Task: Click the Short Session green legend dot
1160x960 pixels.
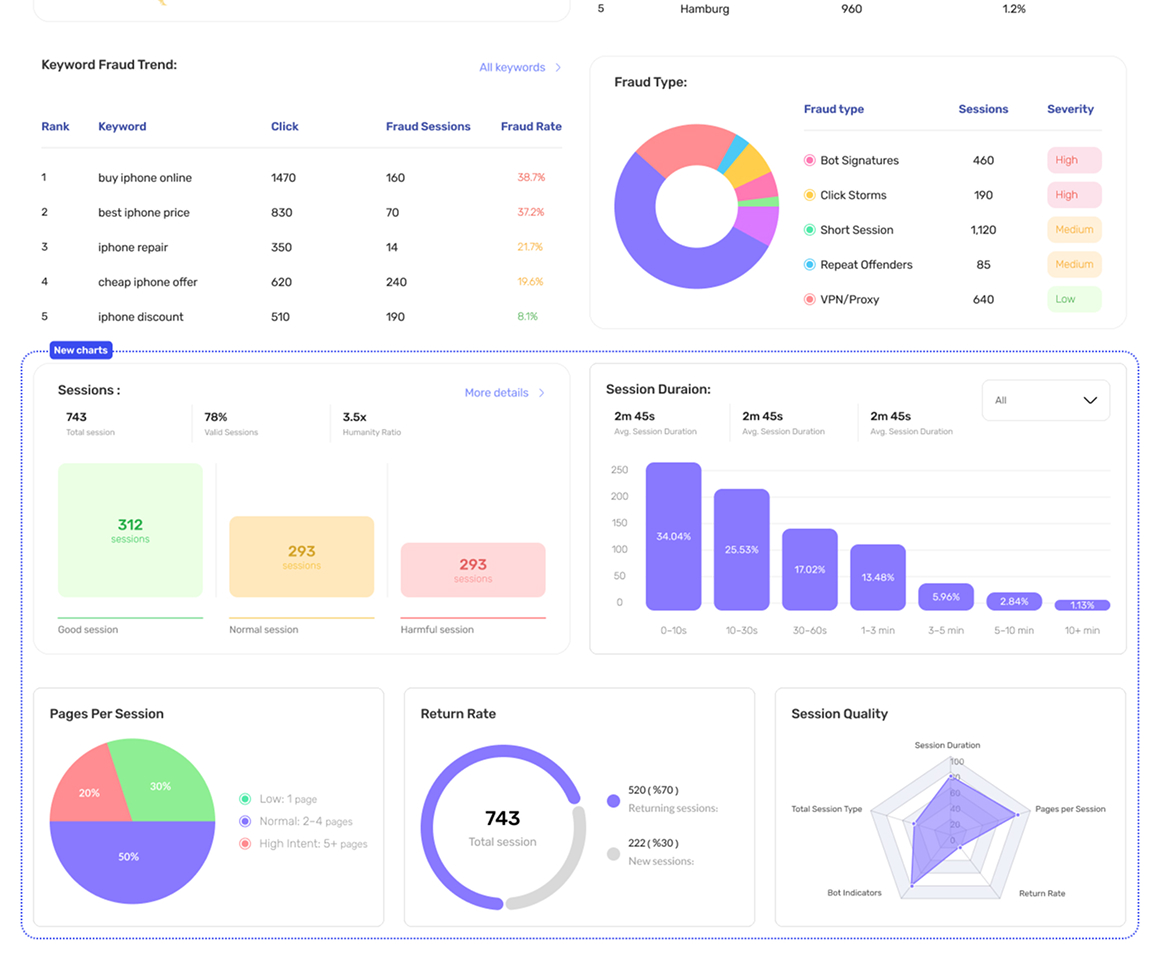Action: point(809,230)
